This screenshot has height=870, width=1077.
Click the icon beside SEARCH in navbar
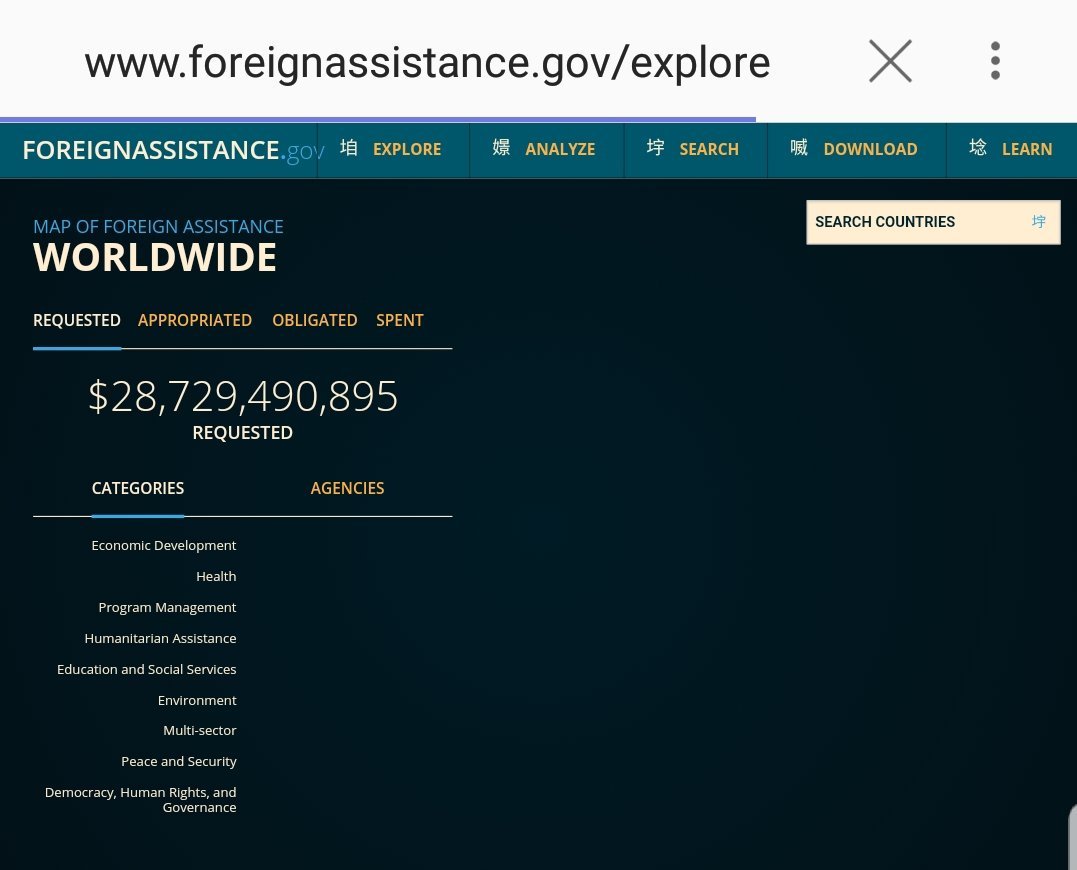click(655, 148)
